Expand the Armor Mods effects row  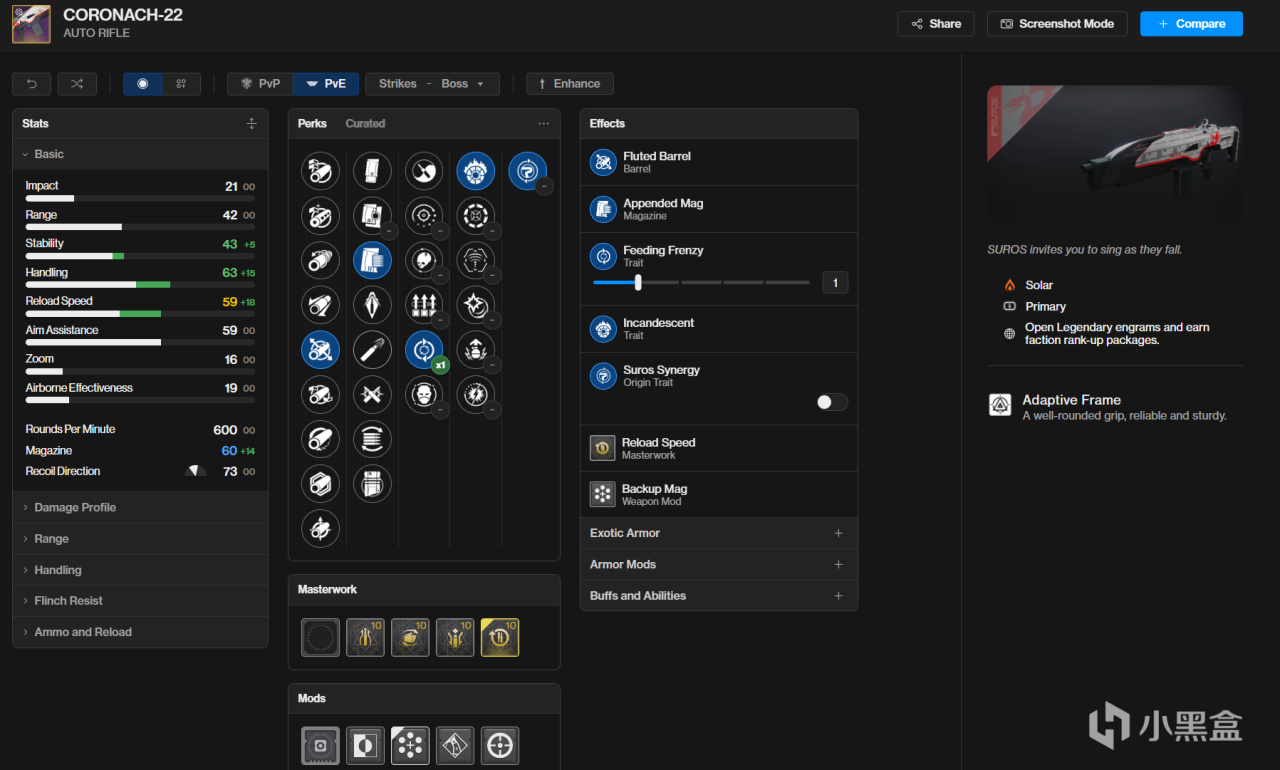[719, 564]
